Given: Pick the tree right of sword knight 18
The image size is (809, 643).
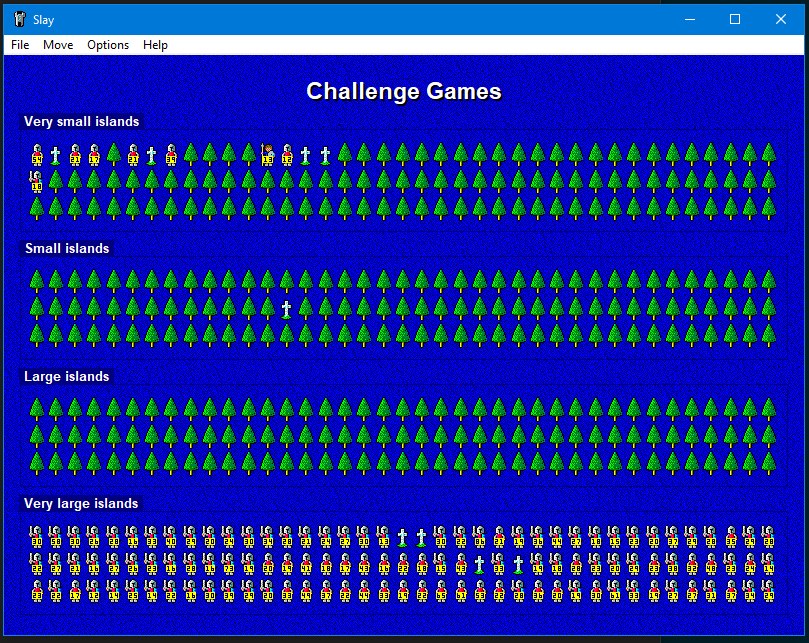Looking at the screenshot, I should (55, 182).
